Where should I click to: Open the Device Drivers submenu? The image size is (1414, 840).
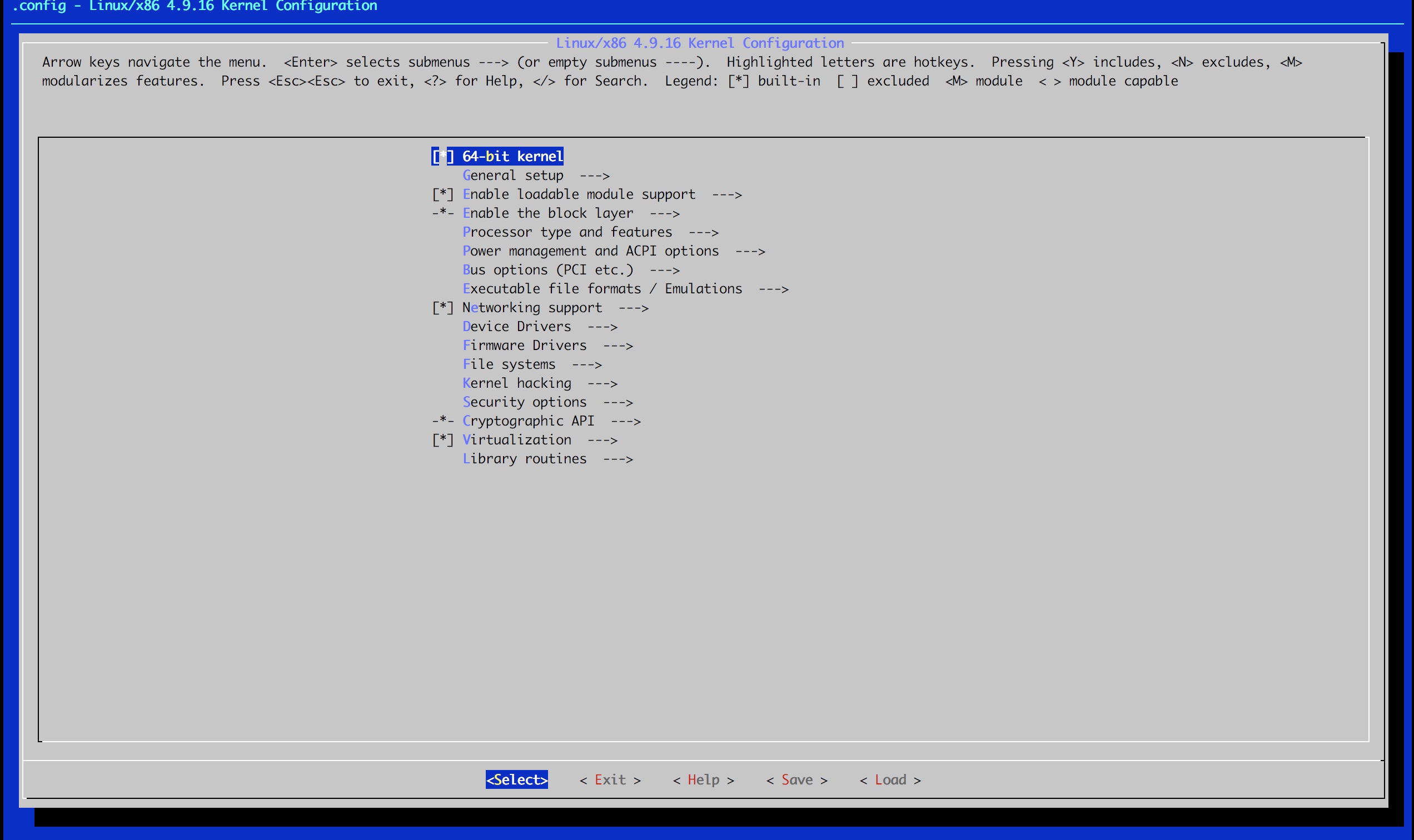click(x=540, y=327)
